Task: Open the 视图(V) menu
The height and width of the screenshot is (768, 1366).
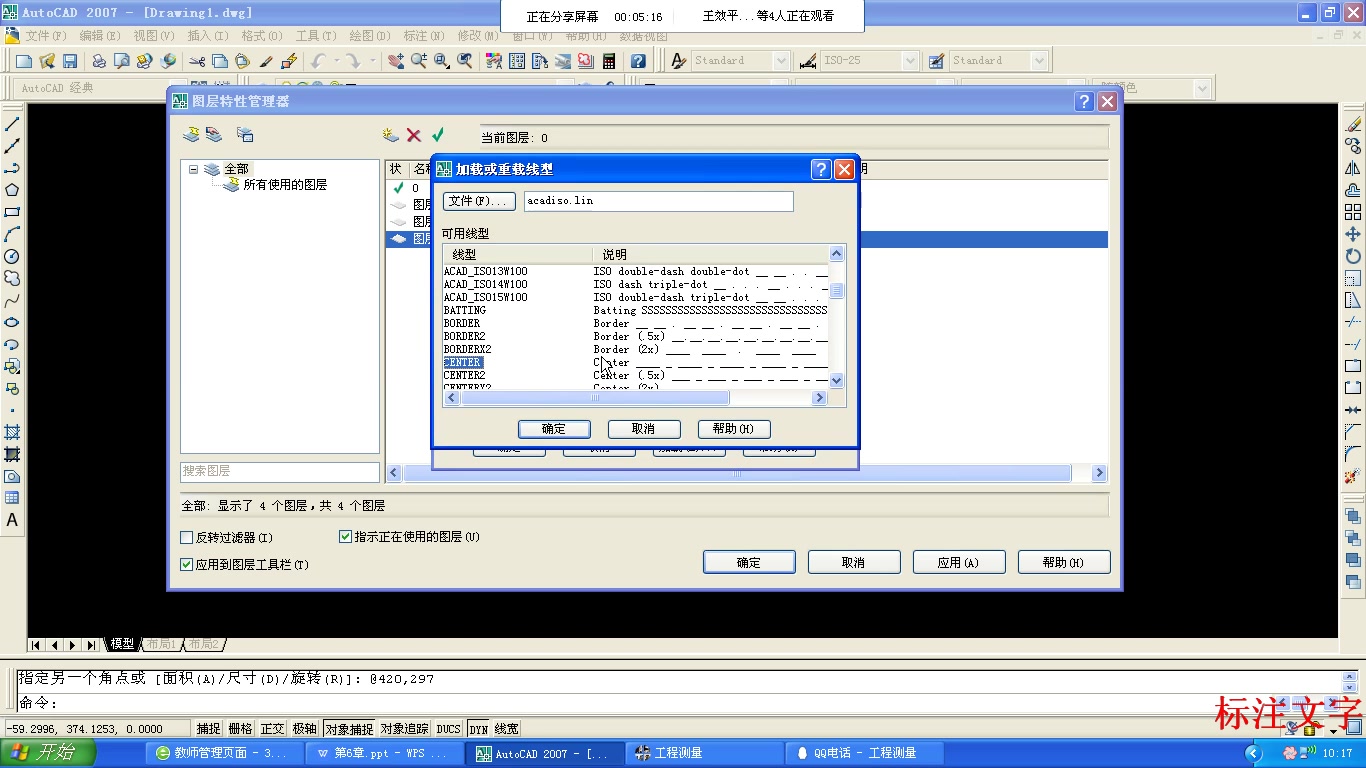Action: coord(153,36)
